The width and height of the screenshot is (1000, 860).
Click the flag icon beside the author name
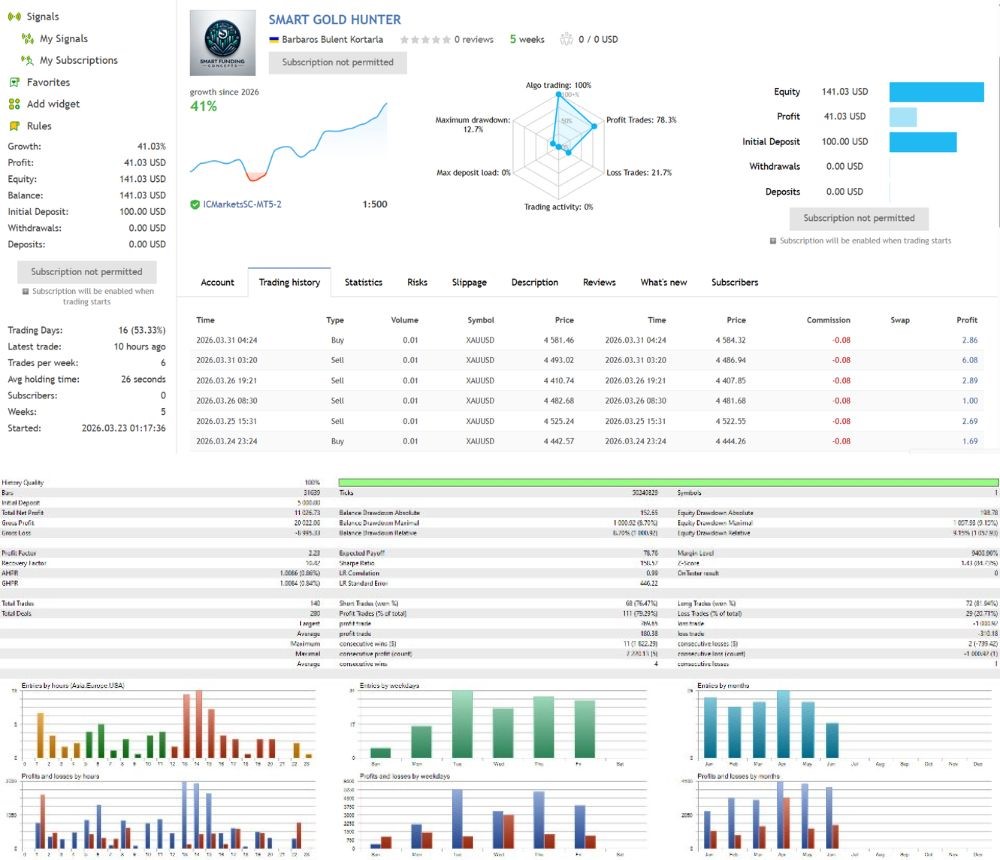[x=274, y=40]
